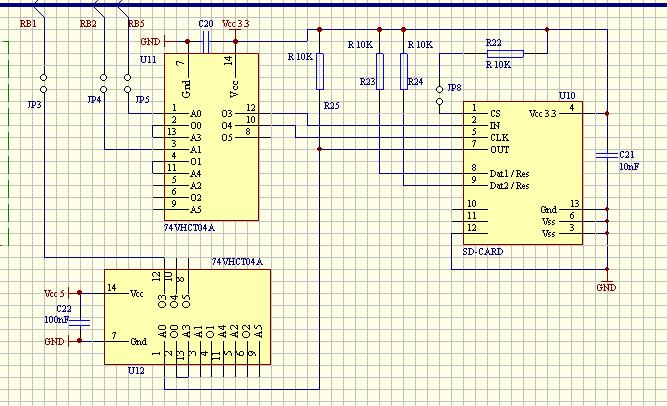Screen dimensions: 667x406
Task: Click the 74VHCT04A label above U12
Action: (237, 262)
